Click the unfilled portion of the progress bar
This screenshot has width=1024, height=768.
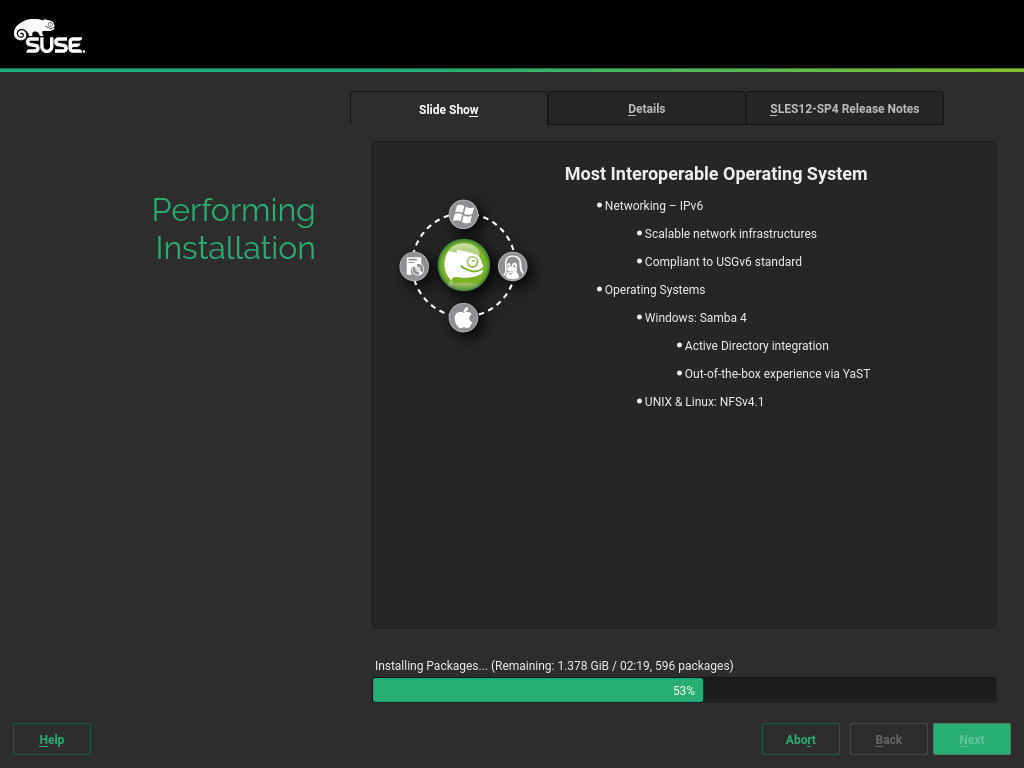[x=848, y=690]
